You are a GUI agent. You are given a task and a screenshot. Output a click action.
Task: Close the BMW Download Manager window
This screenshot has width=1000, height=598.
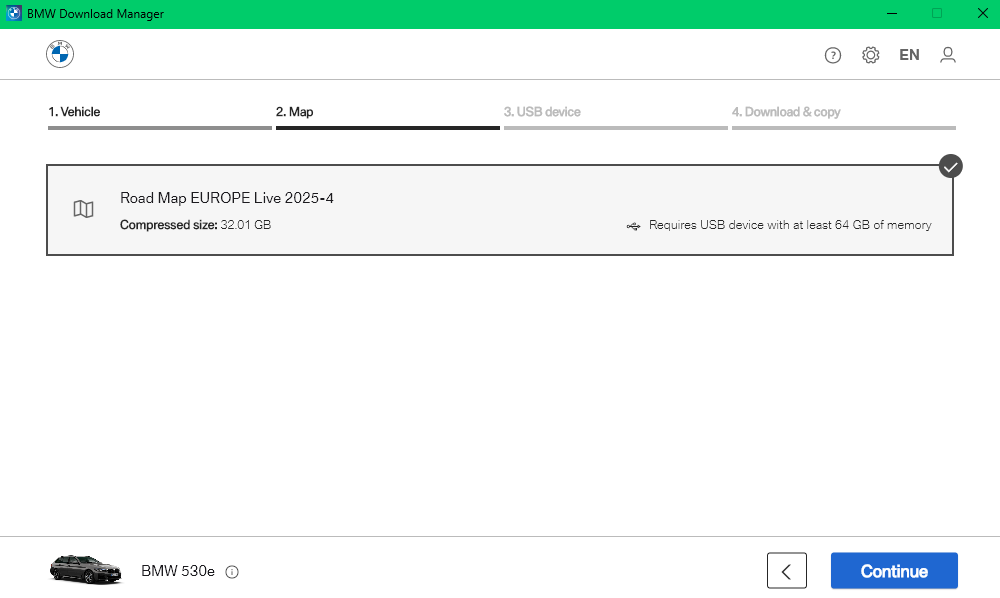(983, 13)
